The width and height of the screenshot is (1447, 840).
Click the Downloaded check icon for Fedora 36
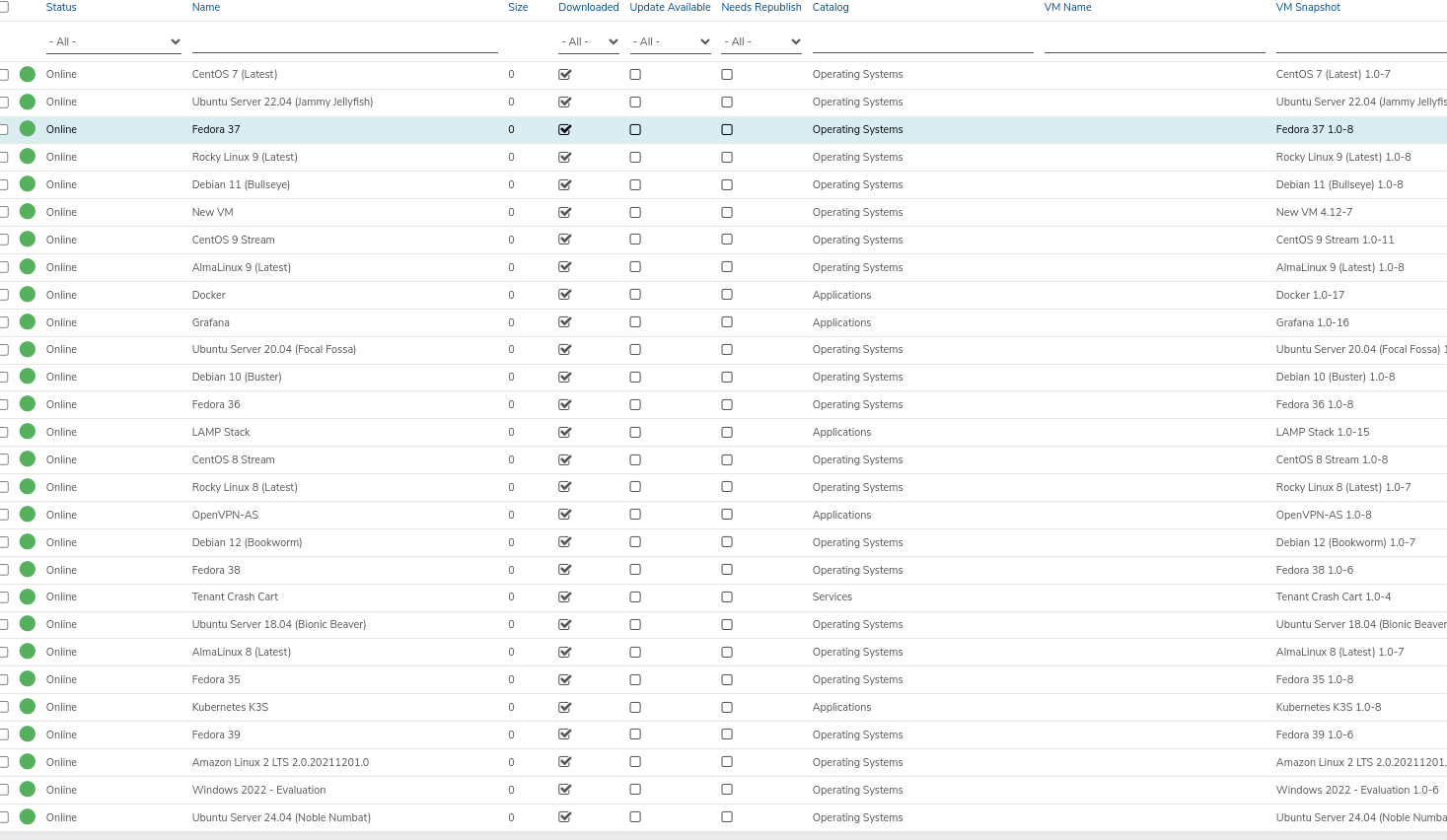tap(565, 404)
